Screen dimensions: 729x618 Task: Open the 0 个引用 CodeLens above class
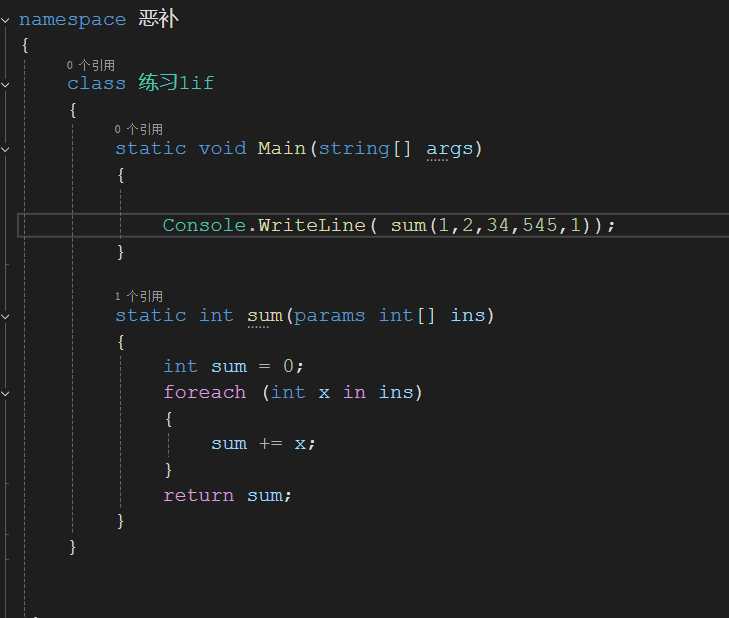pos(91,65)
